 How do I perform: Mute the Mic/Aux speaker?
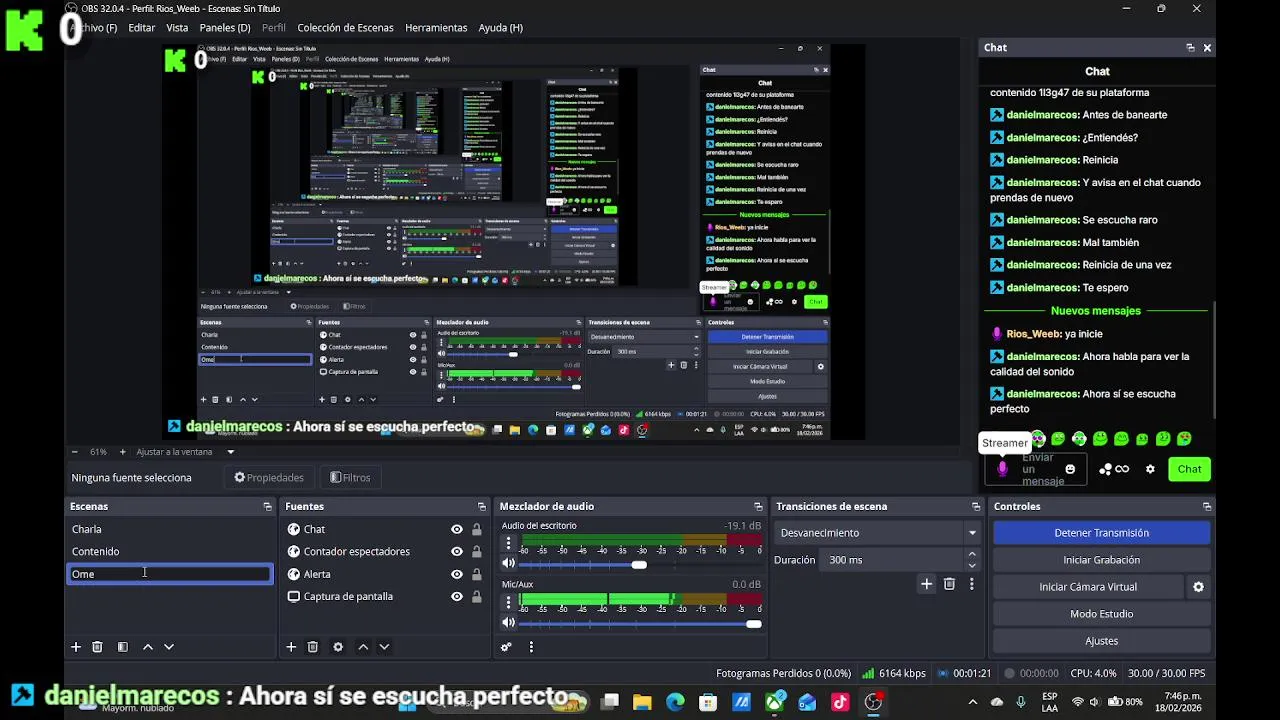[508, 623]
